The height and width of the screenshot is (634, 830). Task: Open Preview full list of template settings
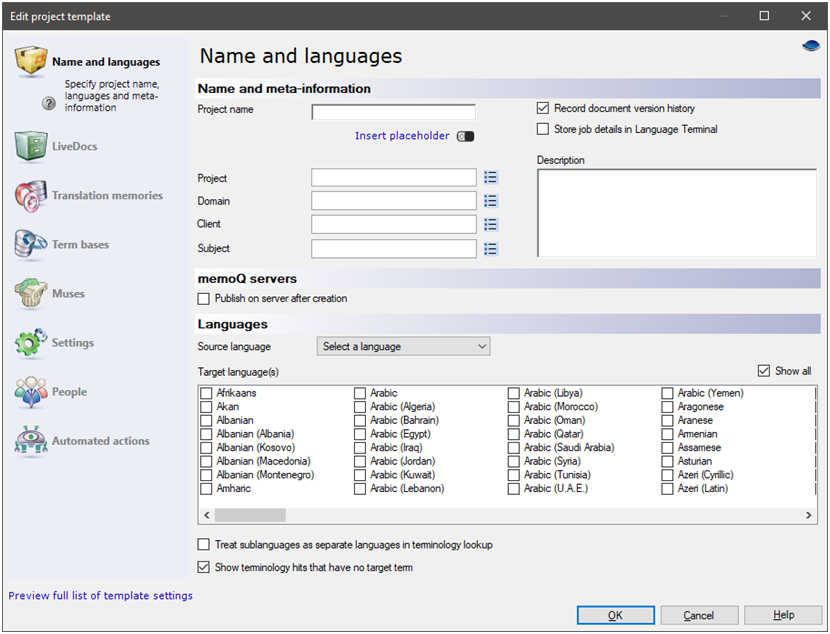(101, 596)
